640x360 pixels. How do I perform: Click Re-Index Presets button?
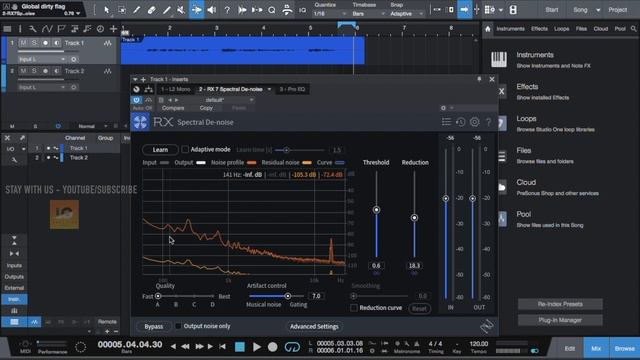[x=560, y=304]
